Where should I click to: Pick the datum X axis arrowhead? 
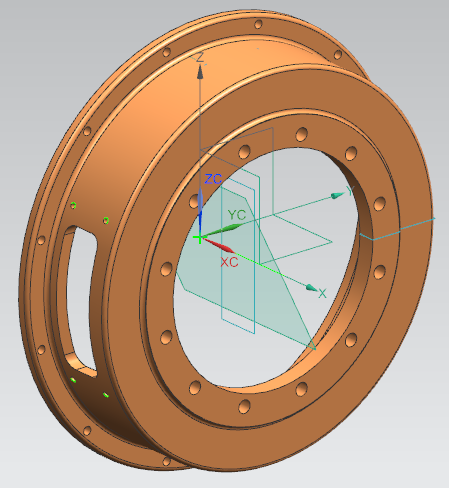tap(312, 288)
